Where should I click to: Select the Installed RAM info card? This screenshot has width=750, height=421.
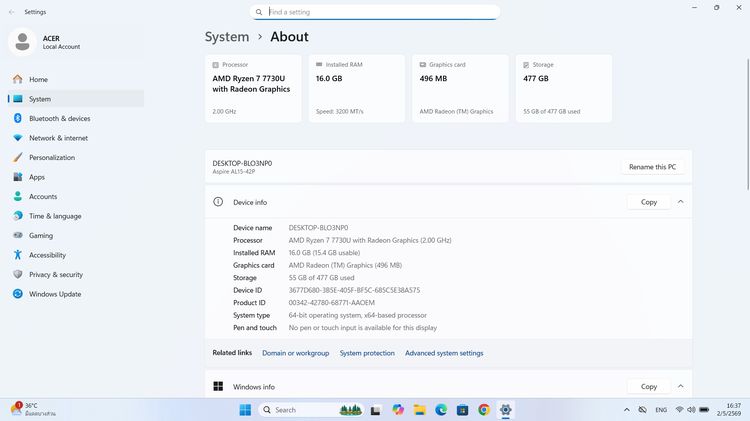click(x=356, y=89)
